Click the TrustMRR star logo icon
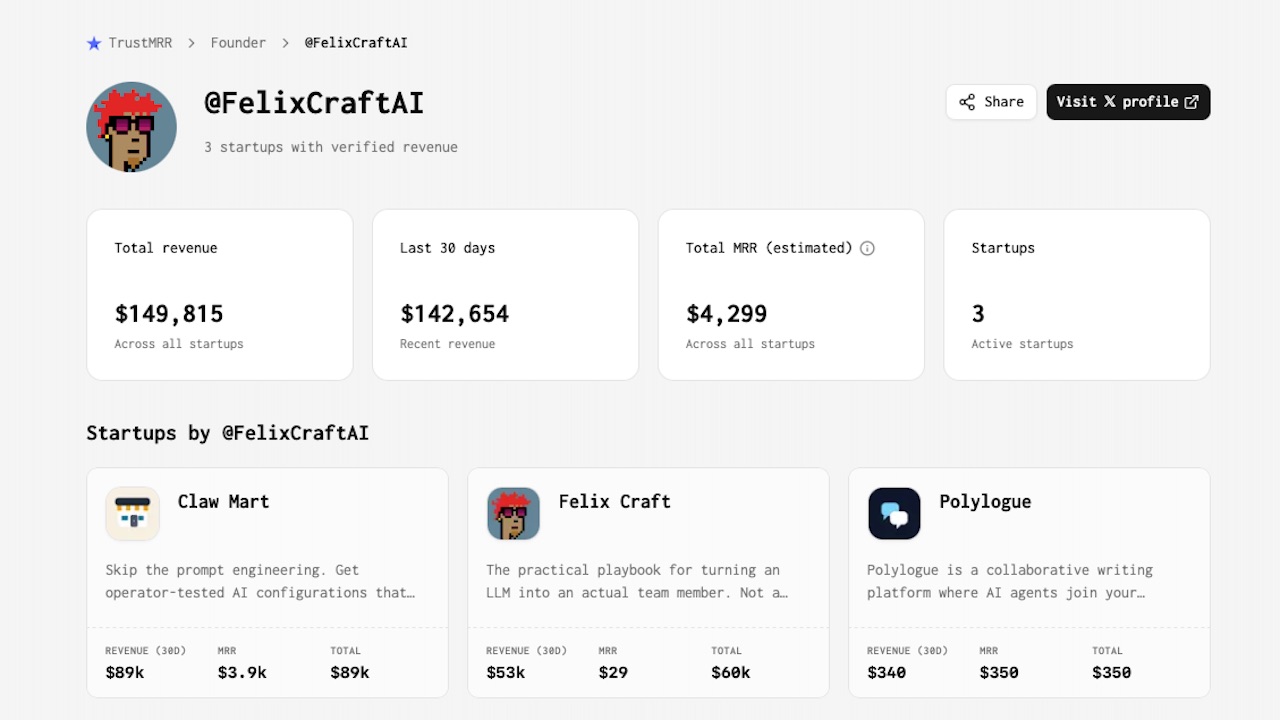Viewport: 1280px width, 720px height. click(94, 42)
